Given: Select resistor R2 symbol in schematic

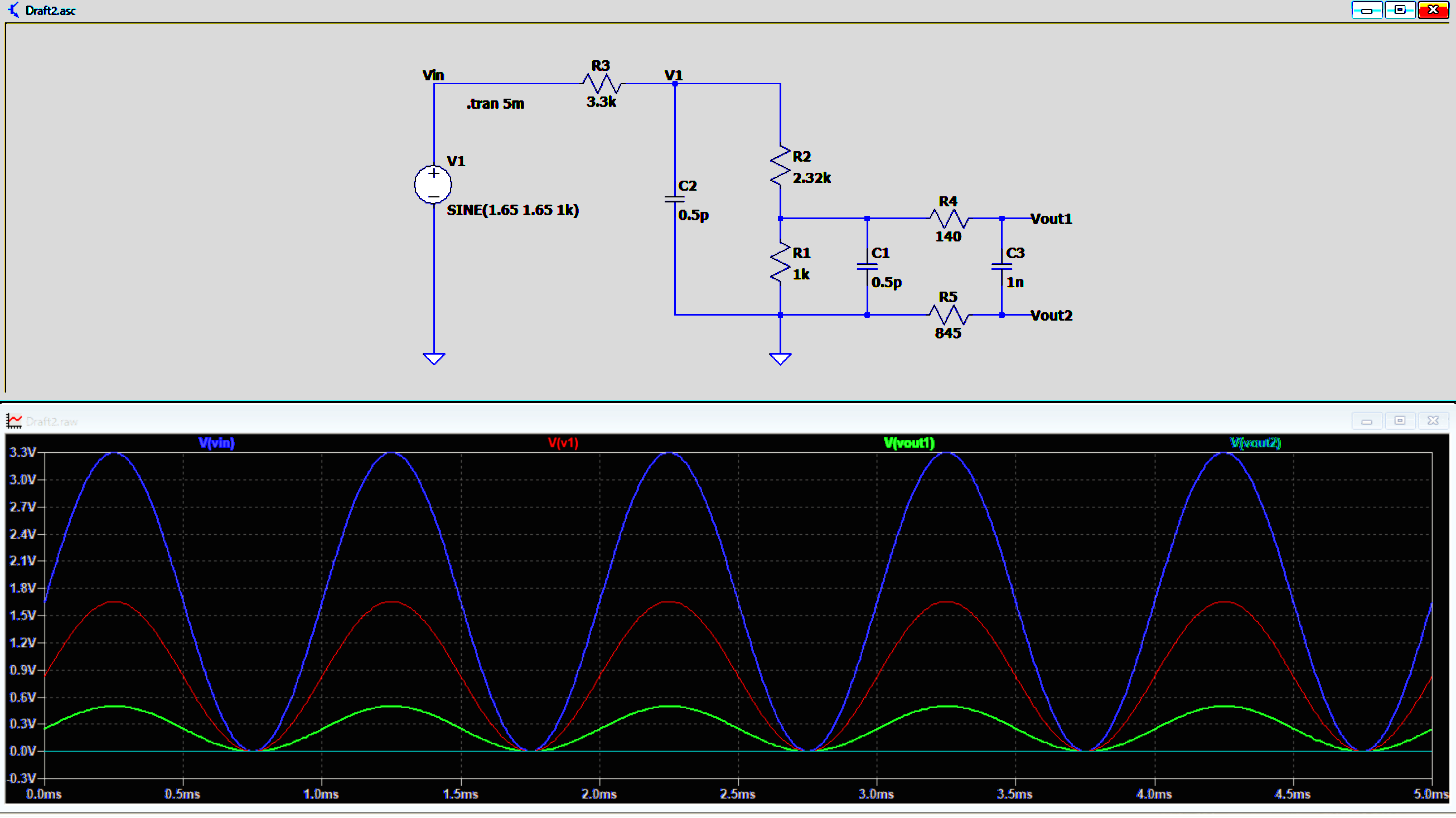Looking at the screenshot, I should click(780, 166).
